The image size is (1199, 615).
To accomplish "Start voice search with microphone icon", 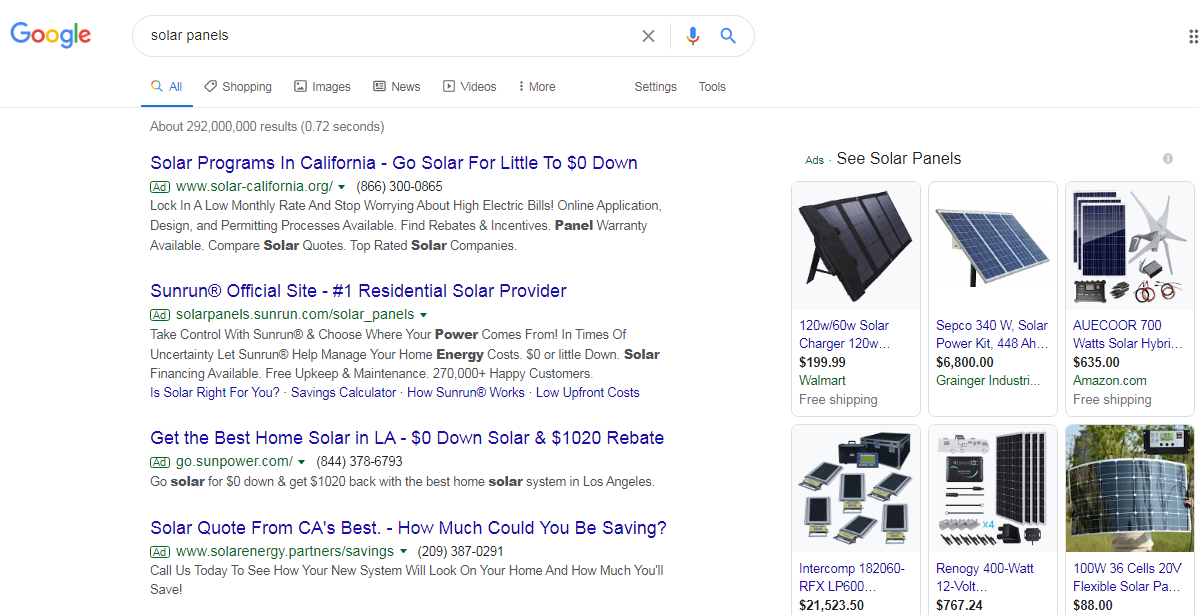I will [x=693, y=36].
